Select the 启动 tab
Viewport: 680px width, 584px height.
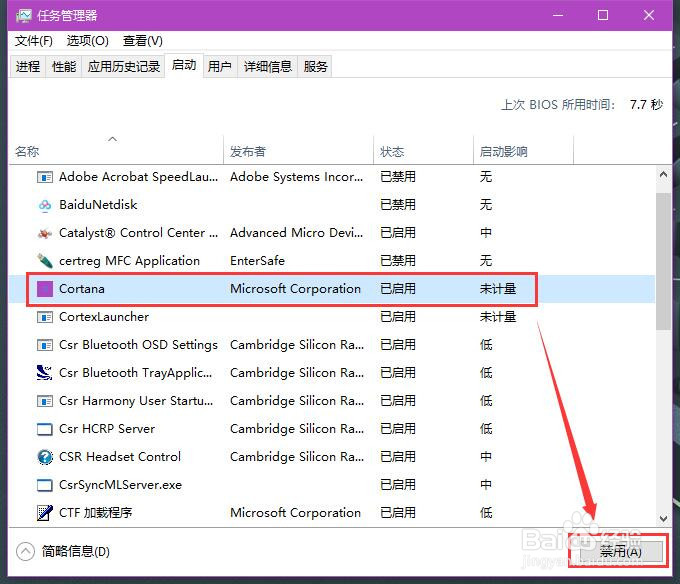click(184, 65)
